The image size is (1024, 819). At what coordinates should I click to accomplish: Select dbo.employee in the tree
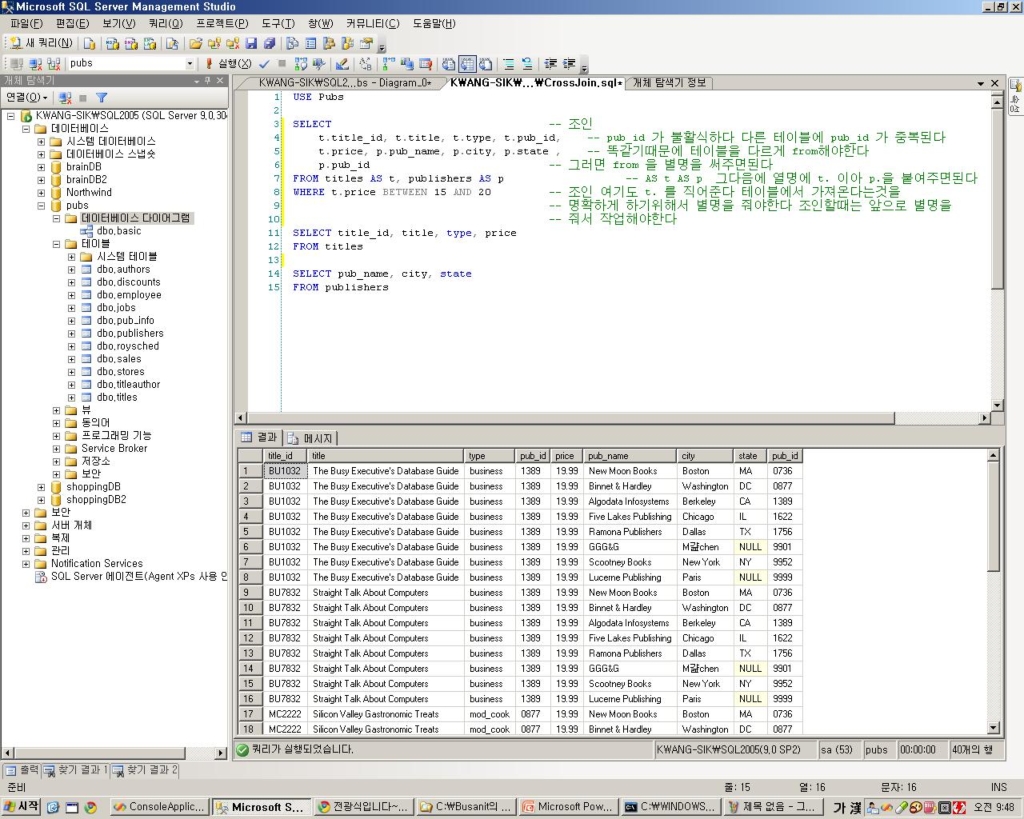click(129, 295)
